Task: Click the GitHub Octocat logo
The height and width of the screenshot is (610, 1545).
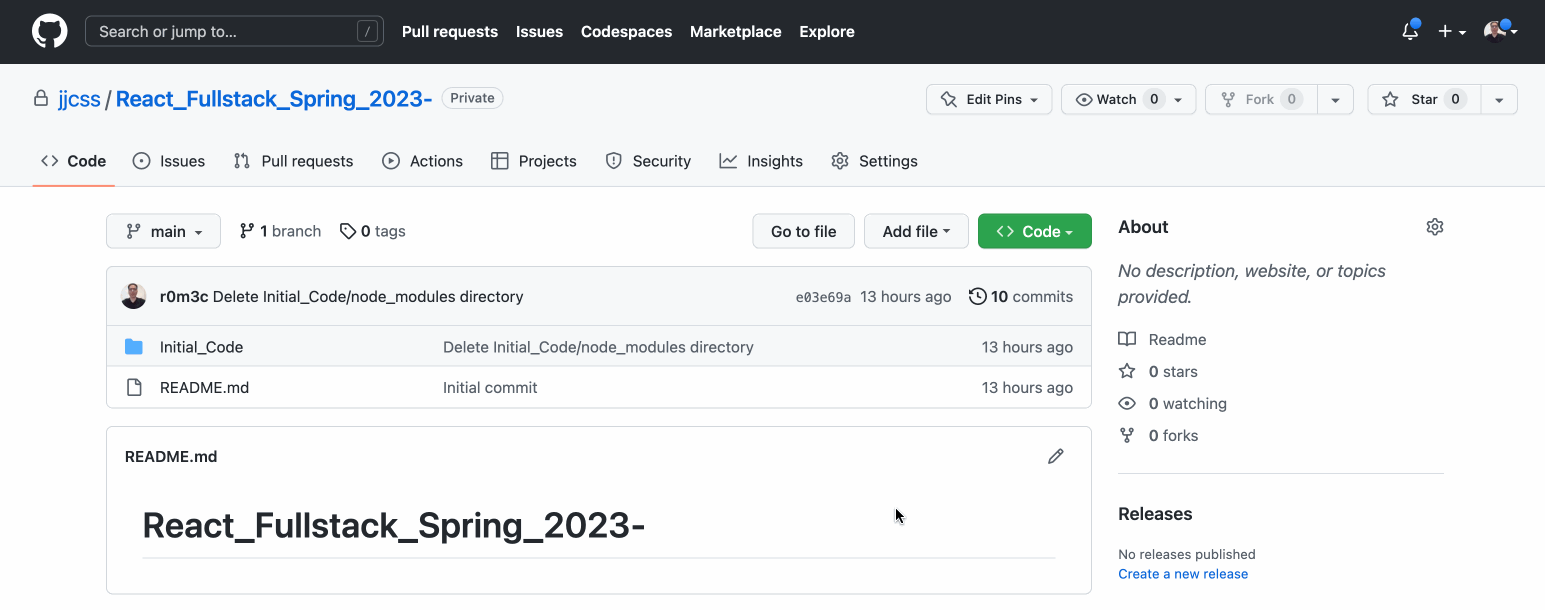Action: click(x=50, y=31)
